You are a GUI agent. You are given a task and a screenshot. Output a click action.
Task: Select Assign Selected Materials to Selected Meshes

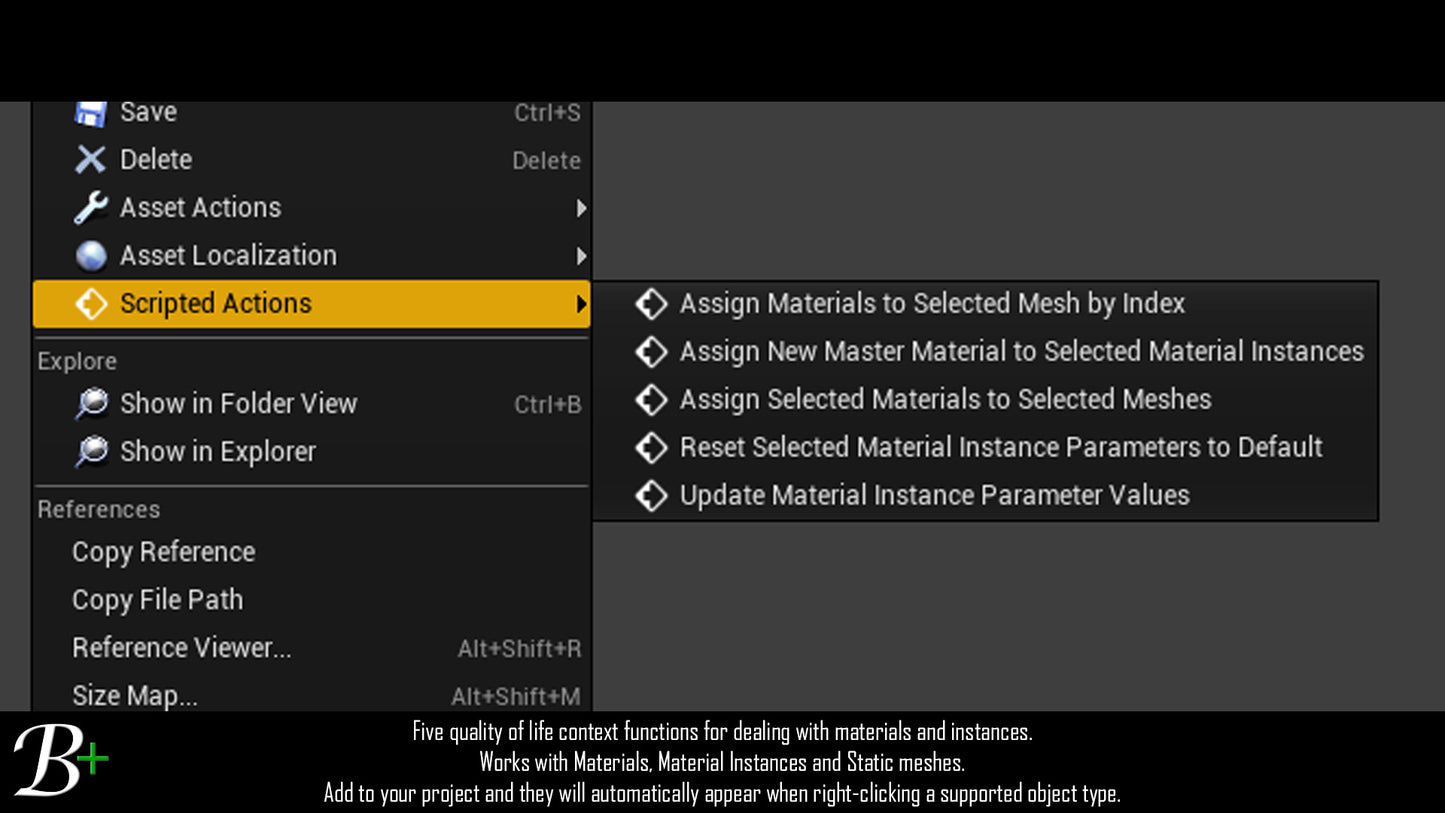click(945, 400)
